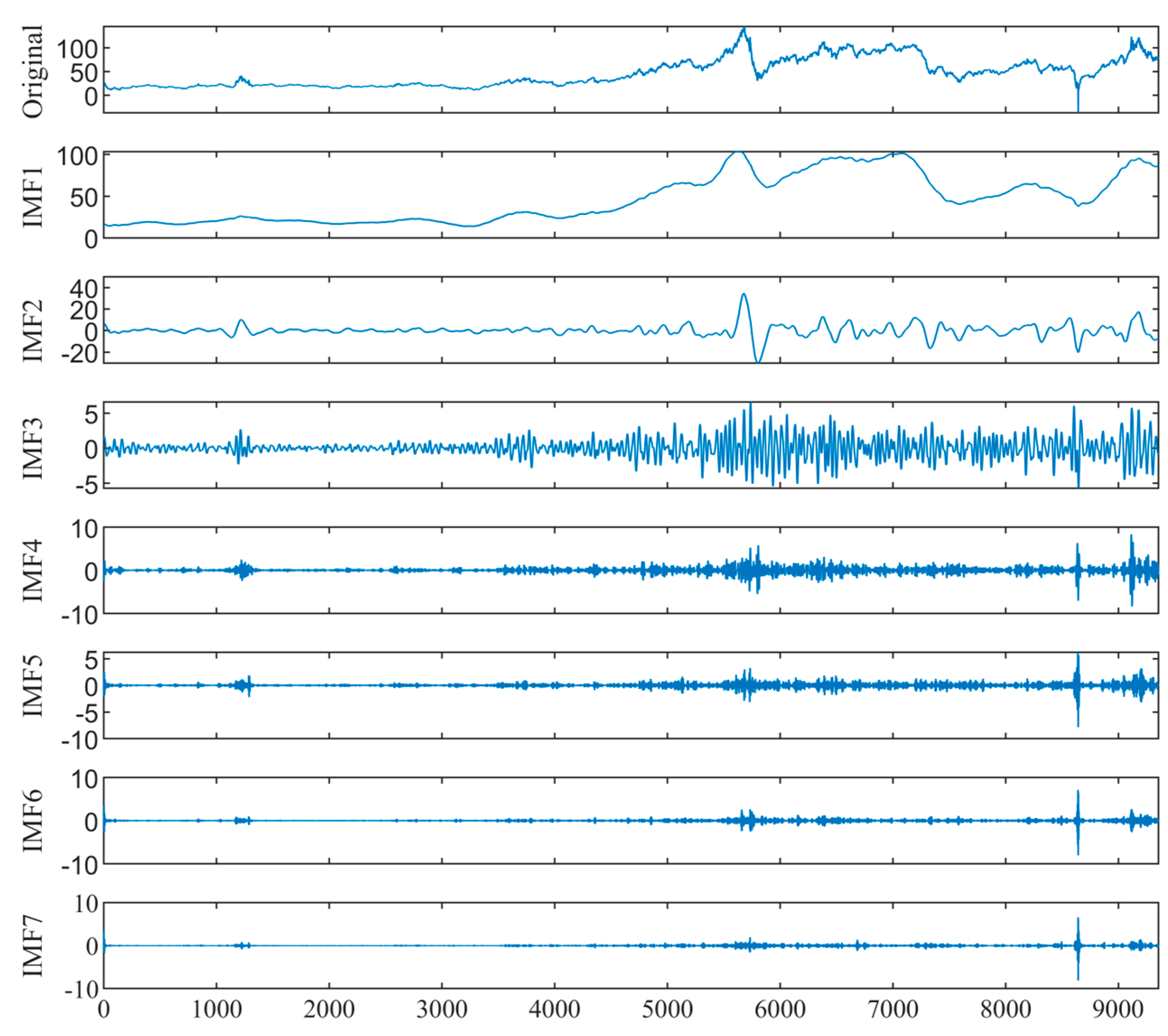1168x1036 pixels.
Task: Click the 0 tick label on x-axis
Action: pyautogui.click(x=103, y=1010)
